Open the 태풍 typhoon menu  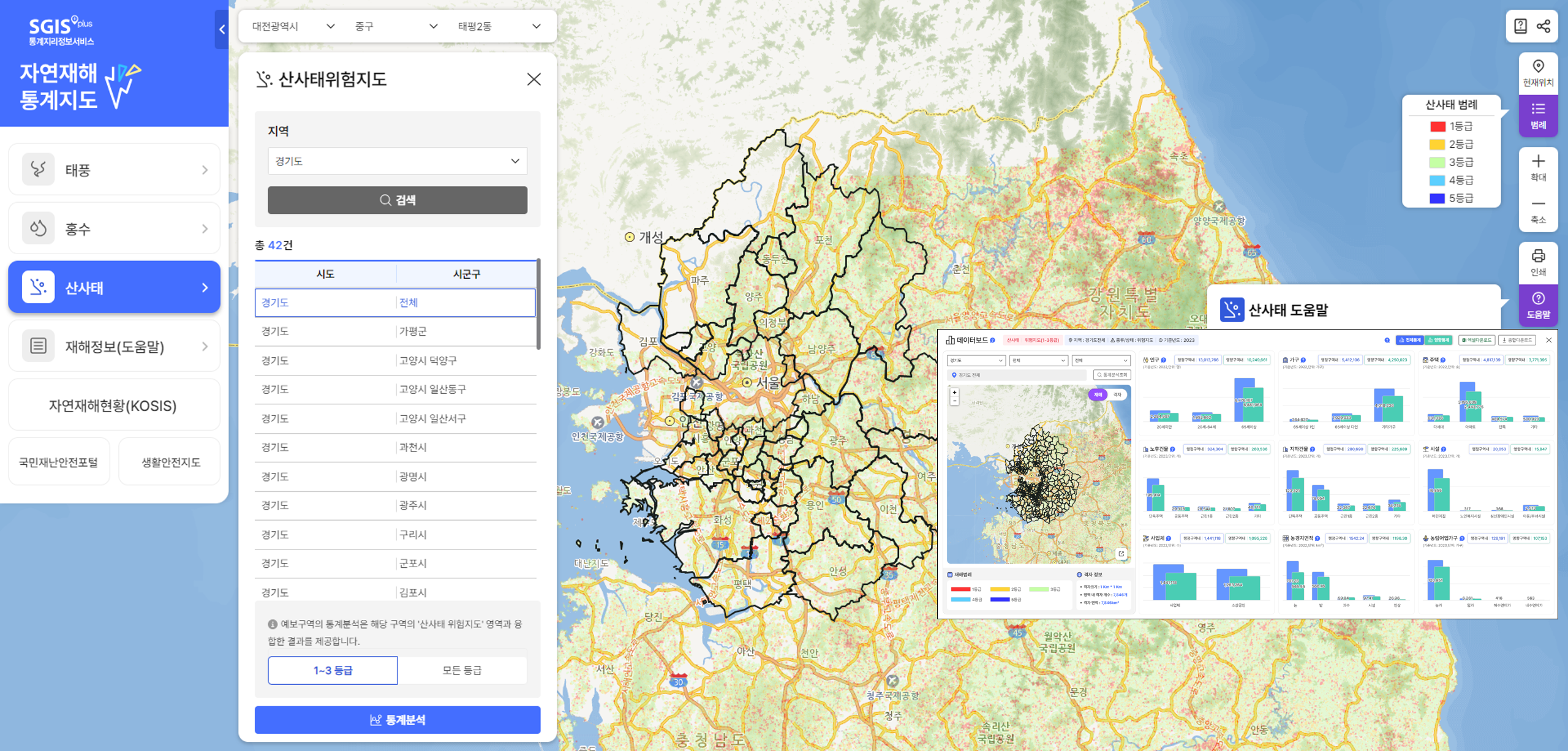click(114, 170)
